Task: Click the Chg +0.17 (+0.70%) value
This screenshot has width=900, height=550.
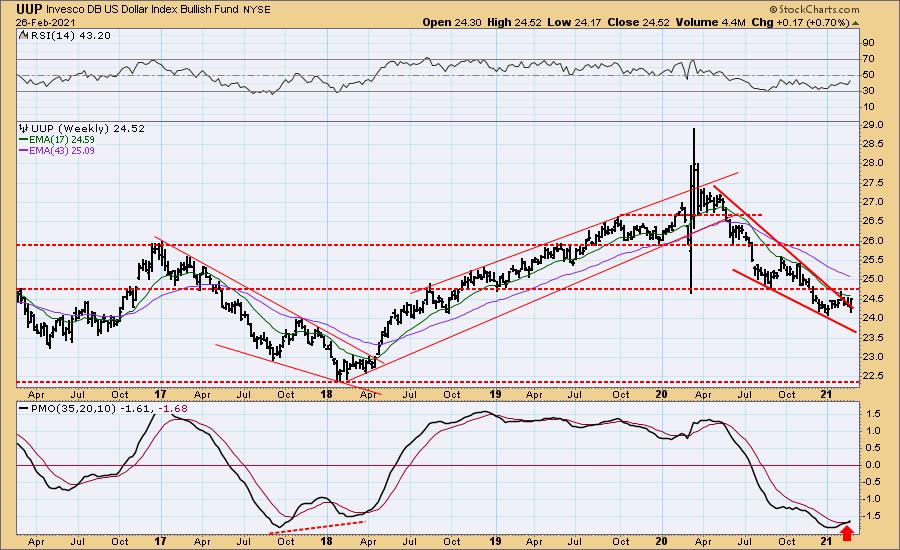Action: tap(800, 22)
